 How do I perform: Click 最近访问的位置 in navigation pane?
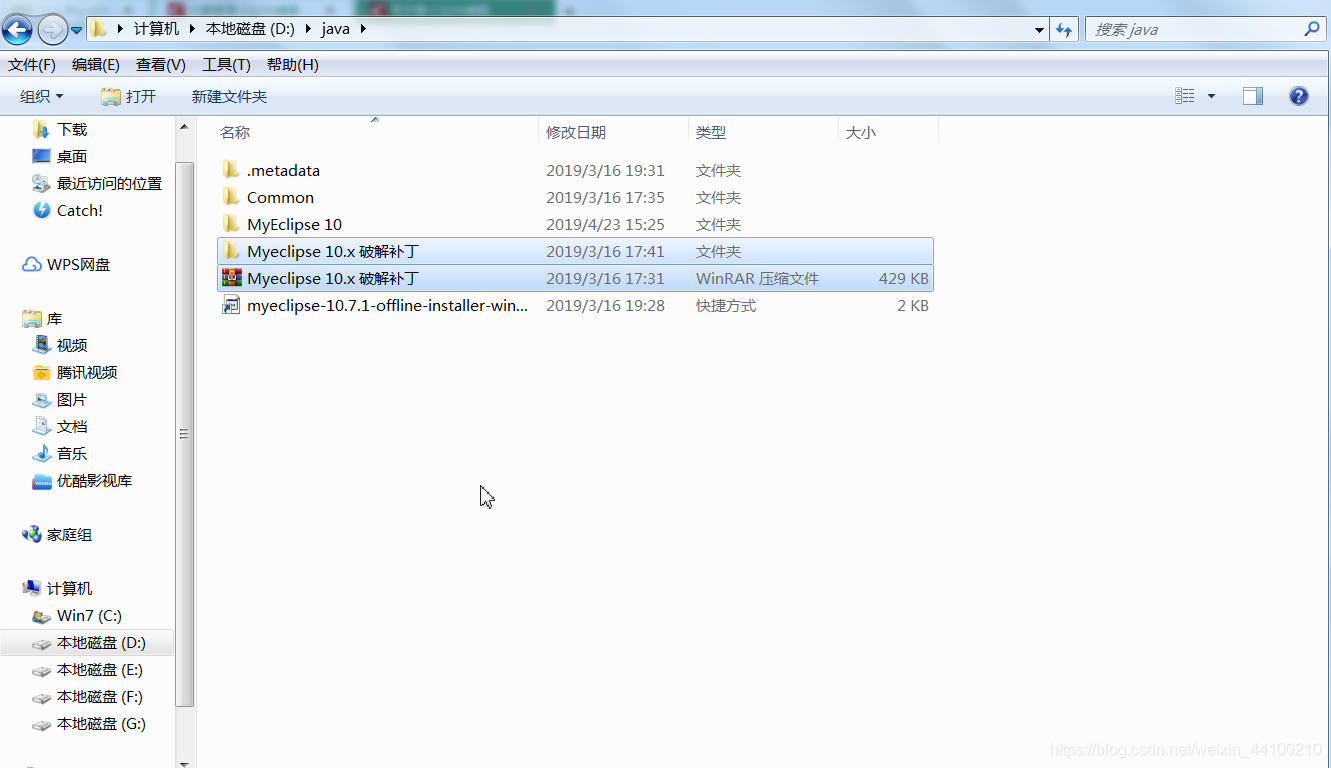[x=109, y=183]
